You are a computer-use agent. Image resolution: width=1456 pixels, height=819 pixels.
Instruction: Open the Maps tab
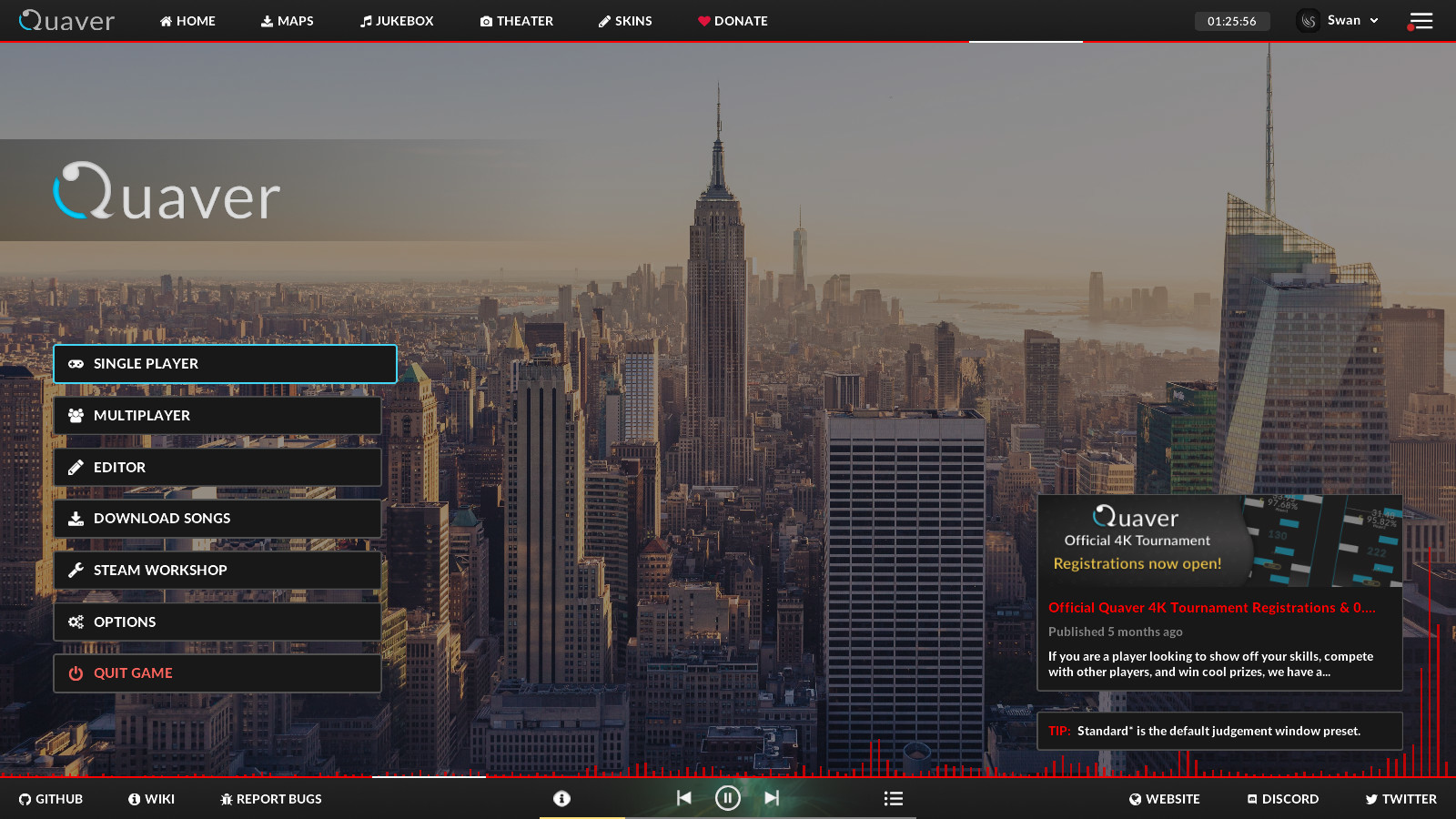tap(287, 21)
